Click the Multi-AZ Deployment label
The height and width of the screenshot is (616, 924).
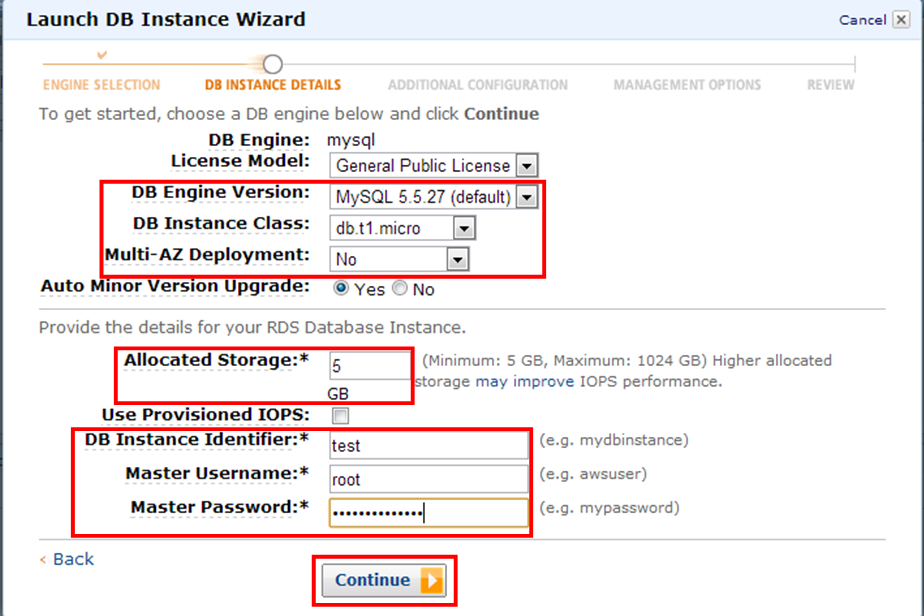tap(207, 255)
